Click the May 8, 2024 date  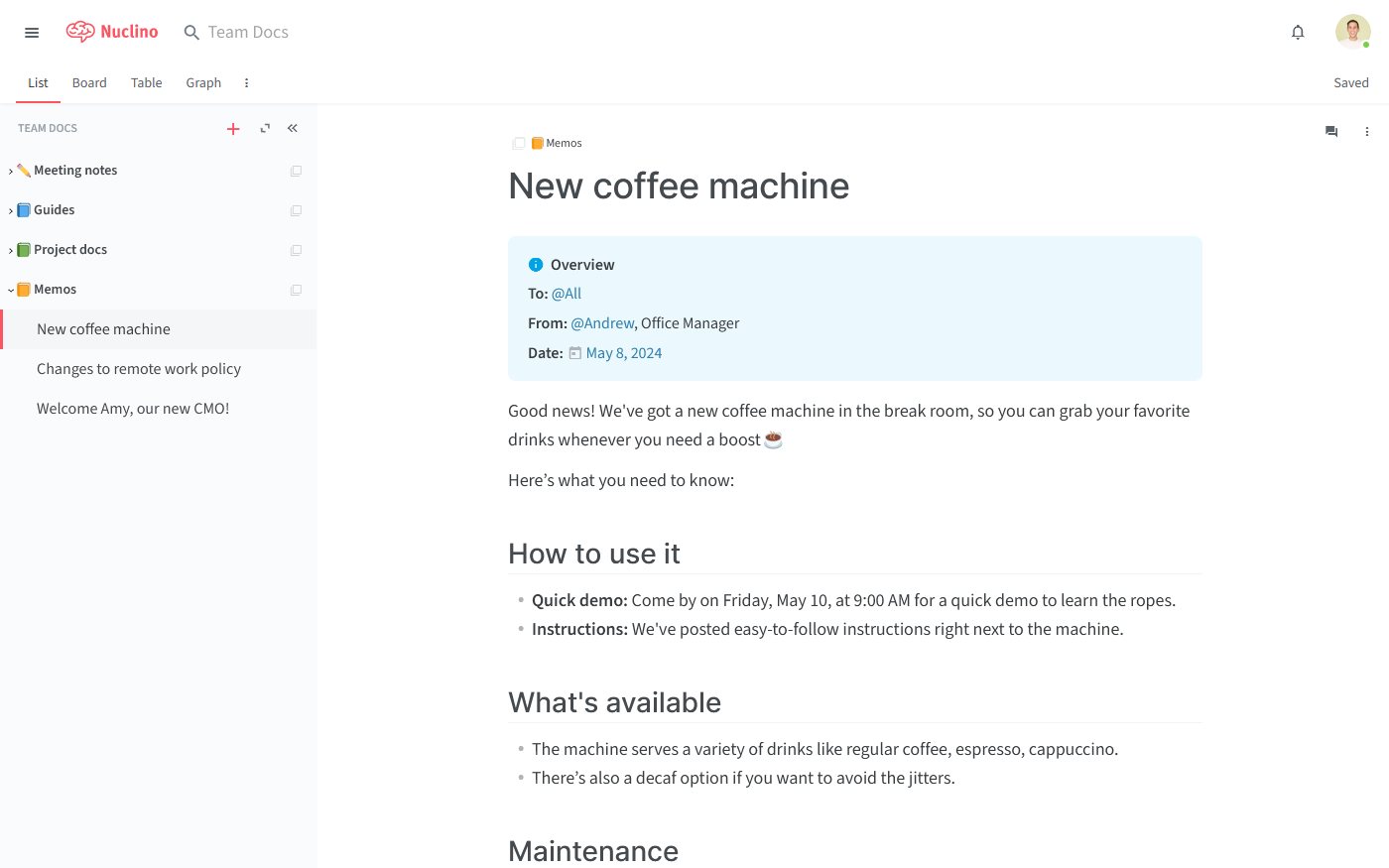tap(623, 353)
